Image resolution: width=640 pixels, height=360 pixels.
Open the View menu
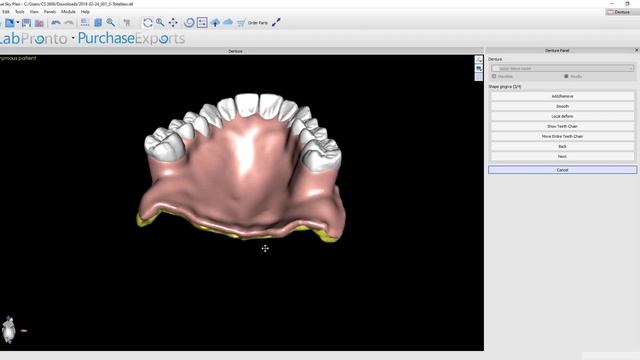[x=34, y=12]
